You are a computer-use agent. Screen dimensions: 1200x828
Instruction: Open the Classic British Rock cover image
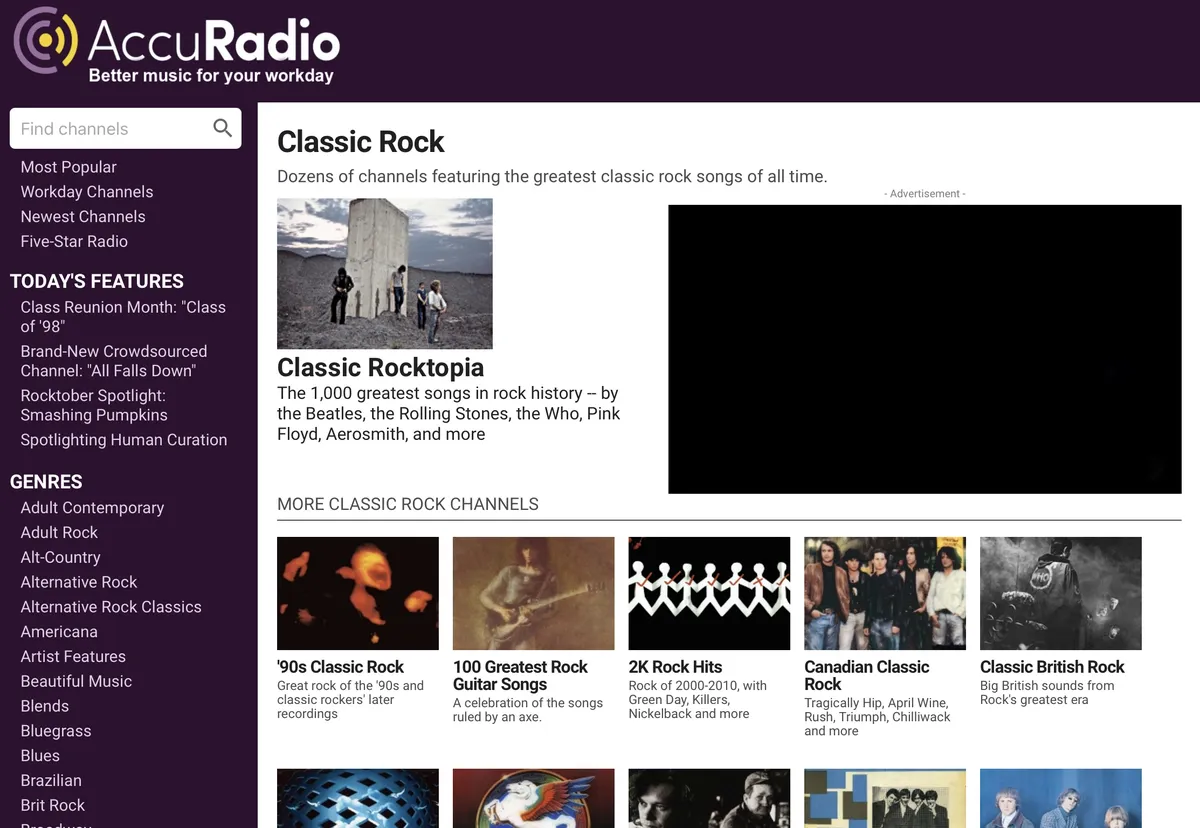pyautogui.click(x=1060, y=593)
